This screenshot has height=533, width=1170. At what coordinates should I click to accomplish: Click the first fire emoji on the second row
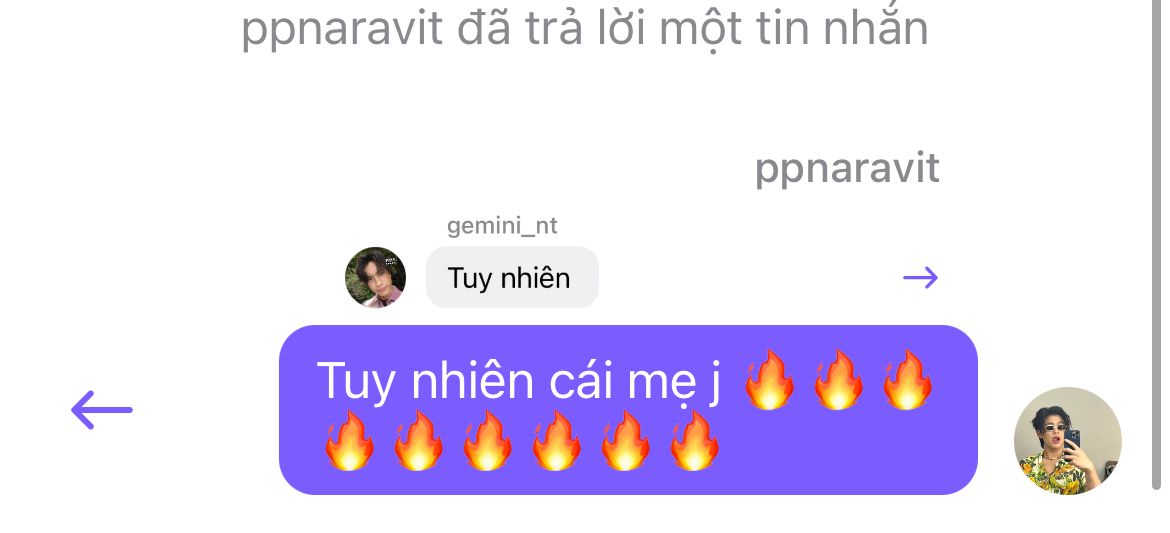click(349, 441)
